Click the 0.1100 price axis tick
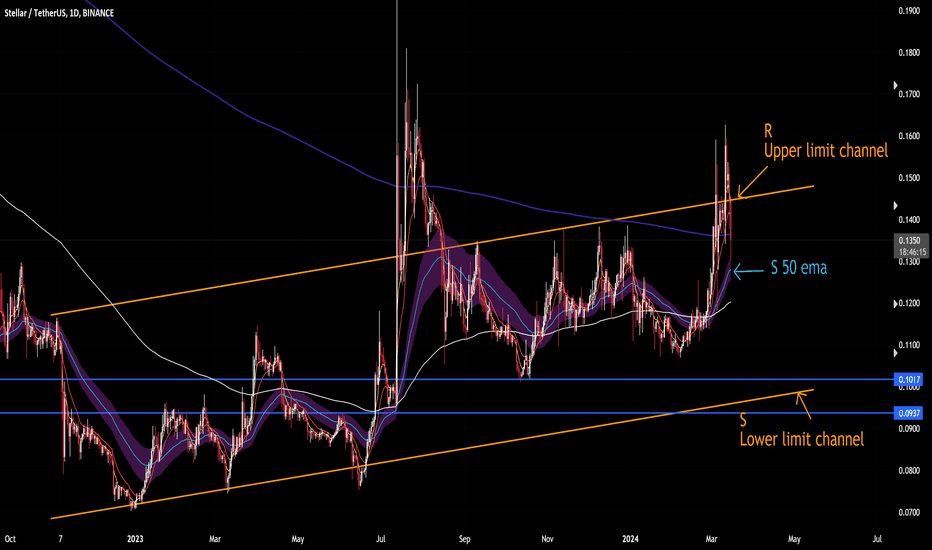 [x=909, y=345]
